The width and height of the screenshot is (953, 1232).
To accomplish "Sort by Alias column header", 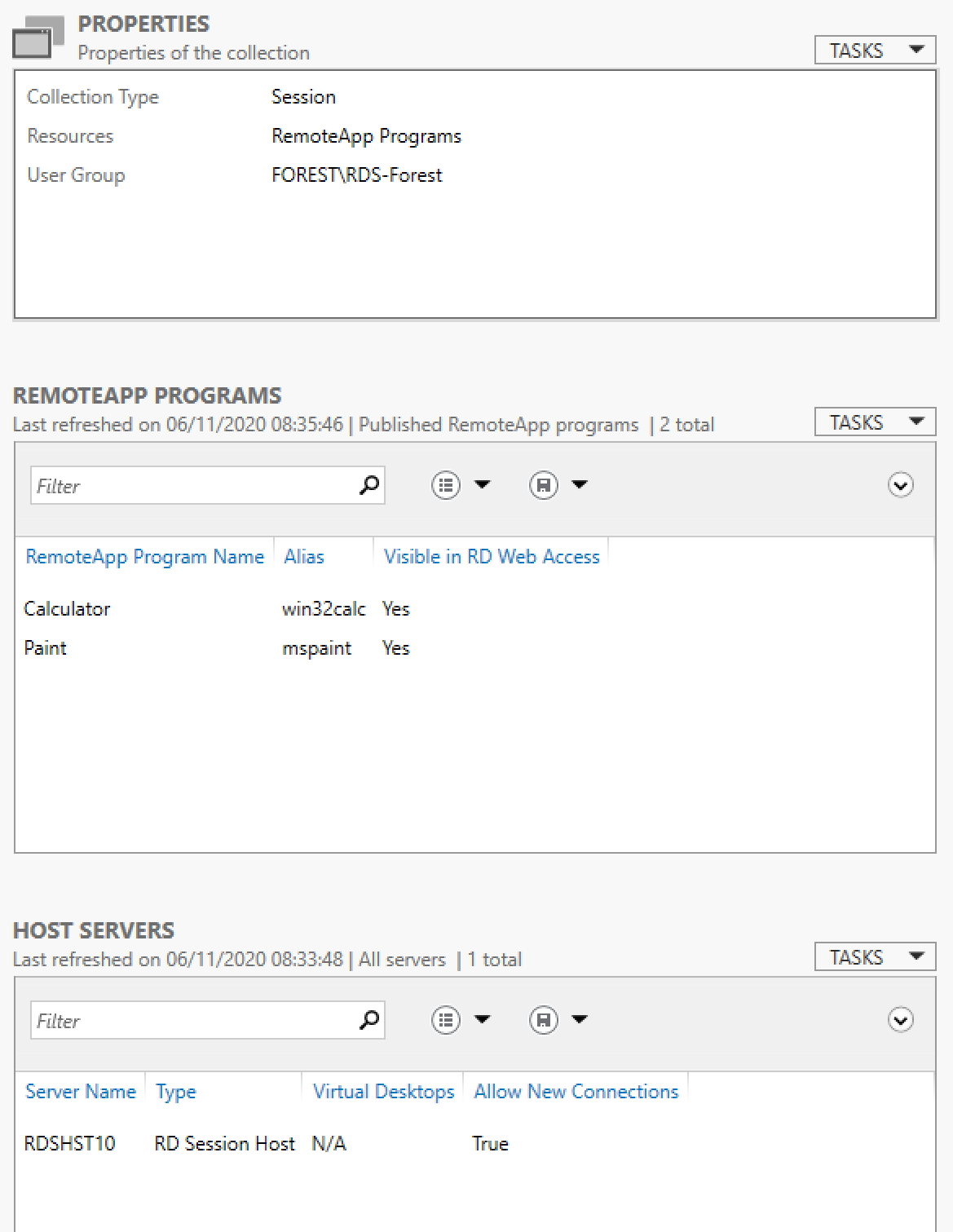I will [x=304, y=557].
